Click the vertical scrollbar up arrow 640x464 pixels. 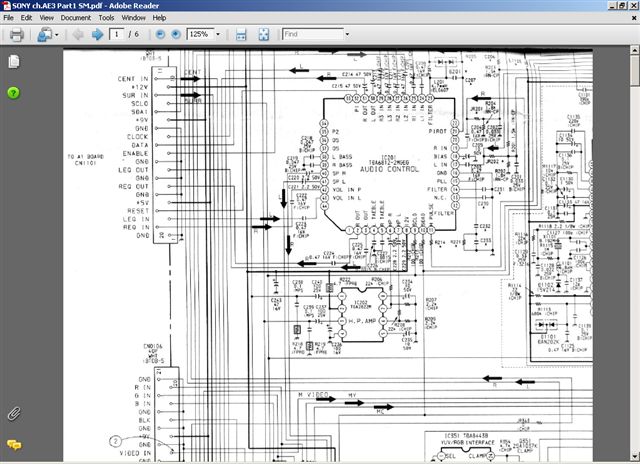point(635,50)
